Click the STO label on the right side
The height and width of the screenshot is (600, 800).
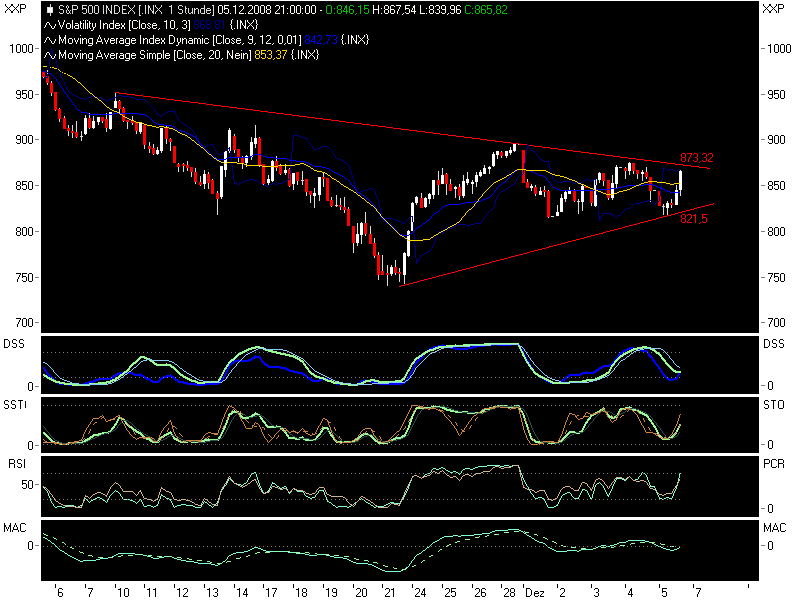pyautogui.click(x=773, y=405)
